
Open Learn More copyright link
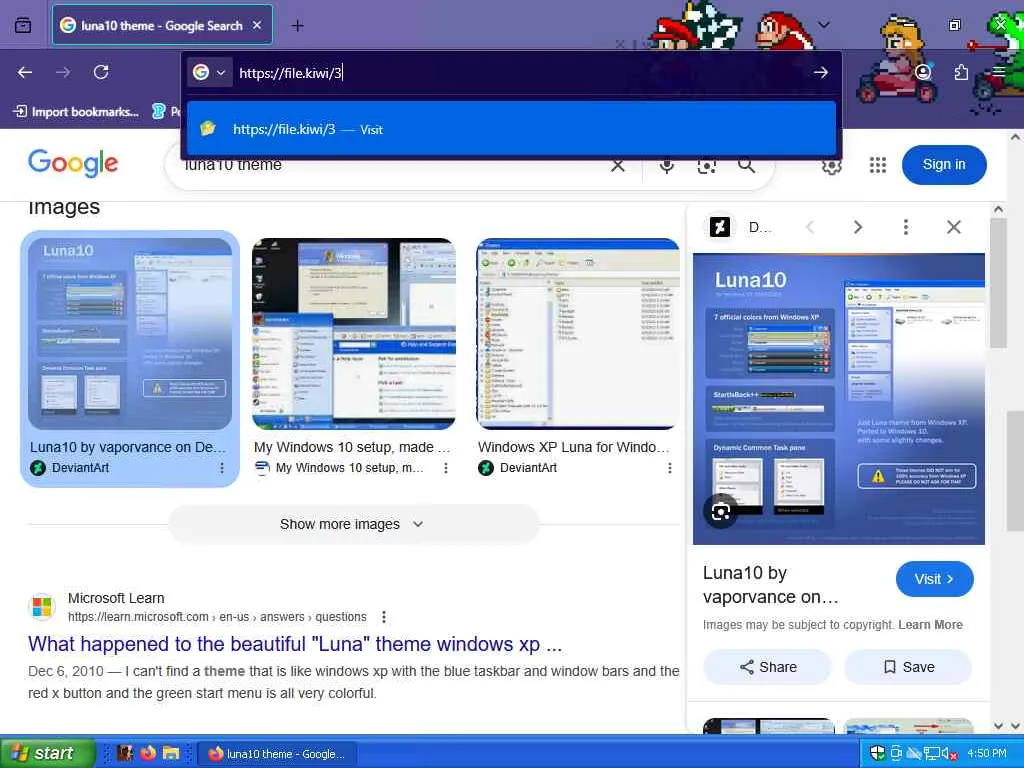930,624
